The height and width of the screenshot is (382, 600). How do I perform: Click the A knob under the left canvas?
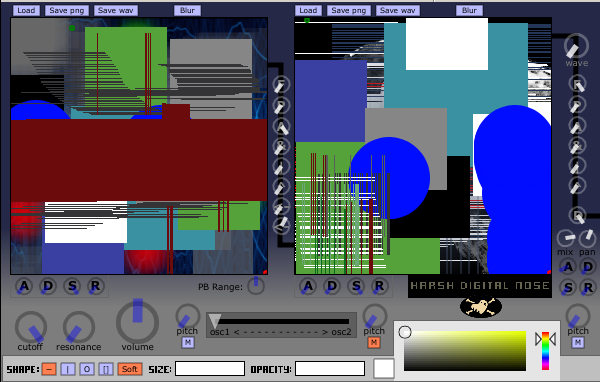(24, 286)
